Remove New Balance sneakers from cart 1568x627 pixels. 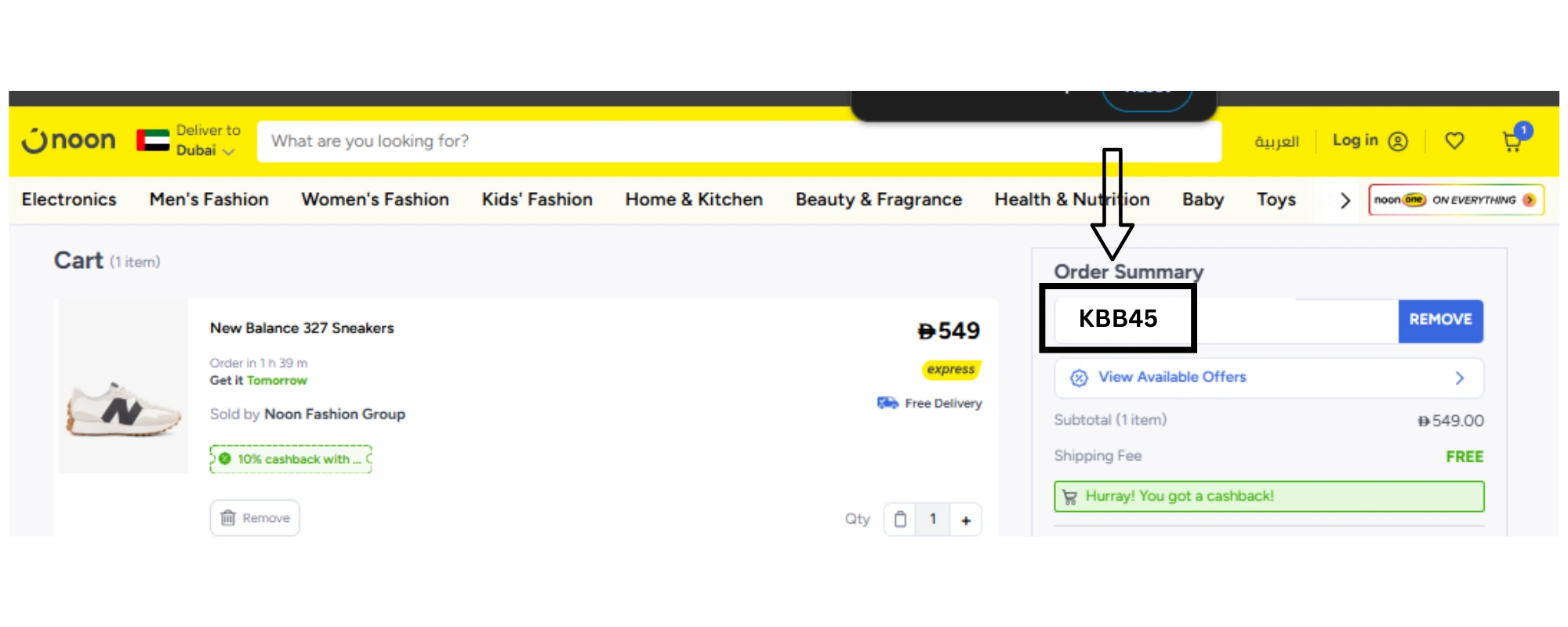255,518
